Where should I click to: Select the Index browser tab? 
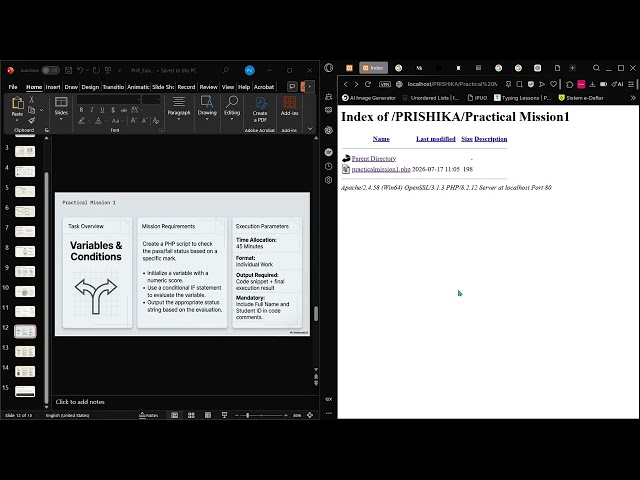[x=373, y=68]
